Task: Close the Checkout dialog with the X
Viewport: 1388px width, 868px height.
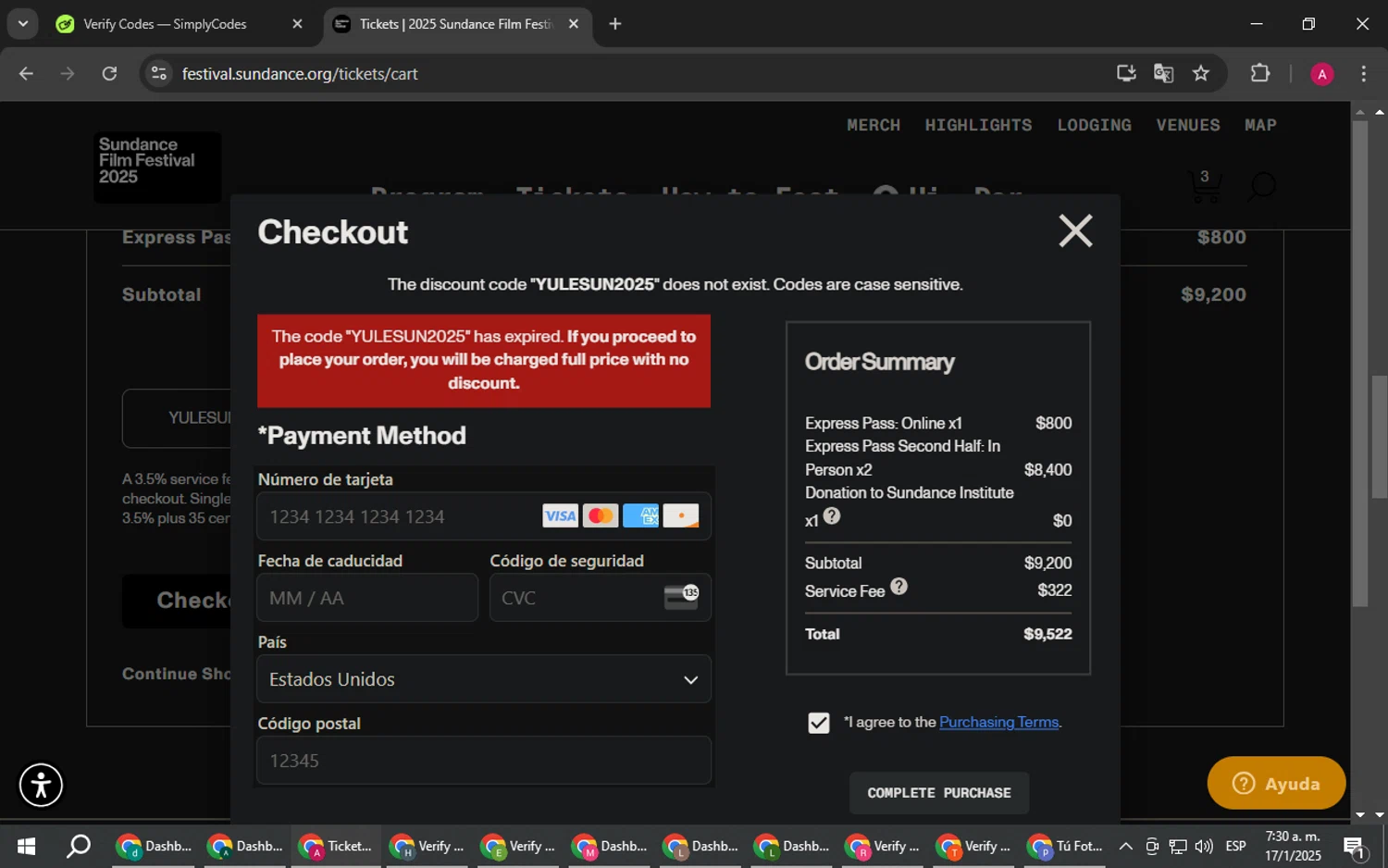Action: (x=1075, y=231)
